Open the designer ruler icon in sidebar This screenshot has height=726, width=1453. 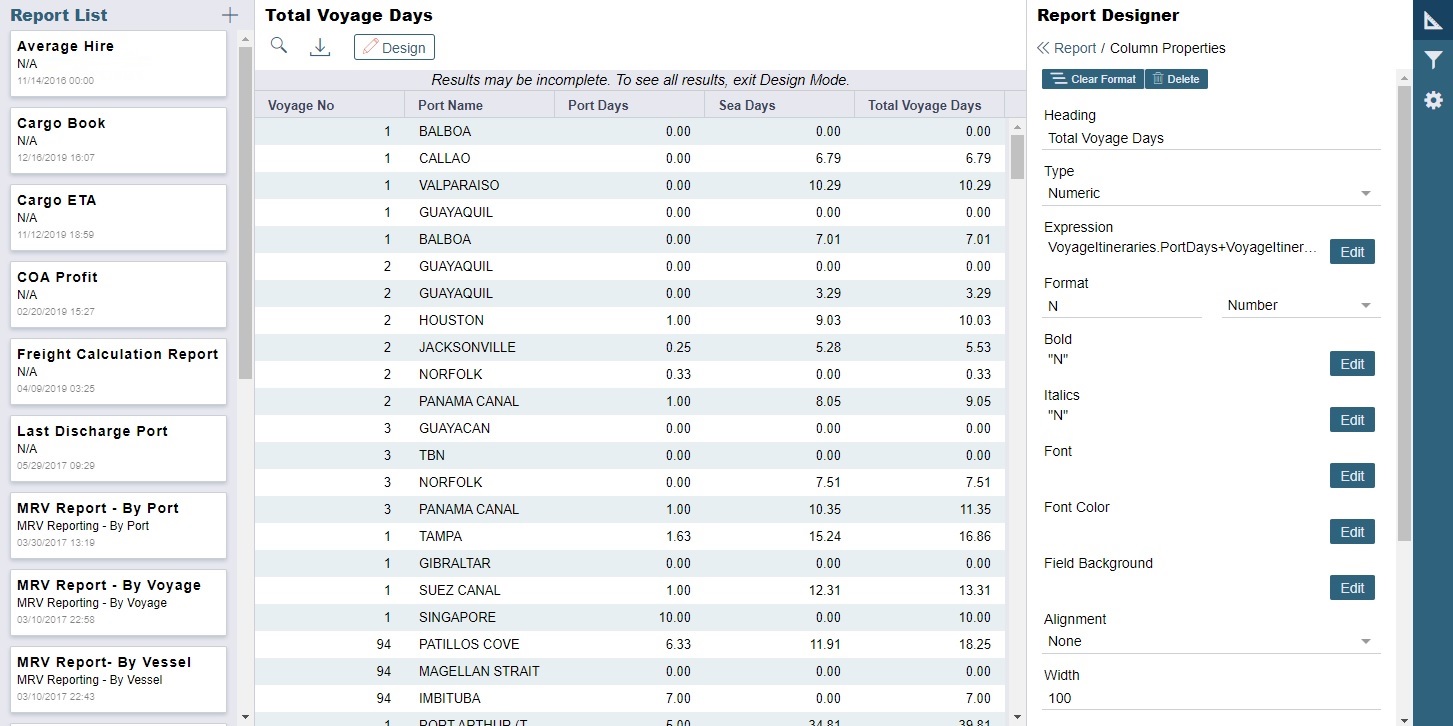1433,20
